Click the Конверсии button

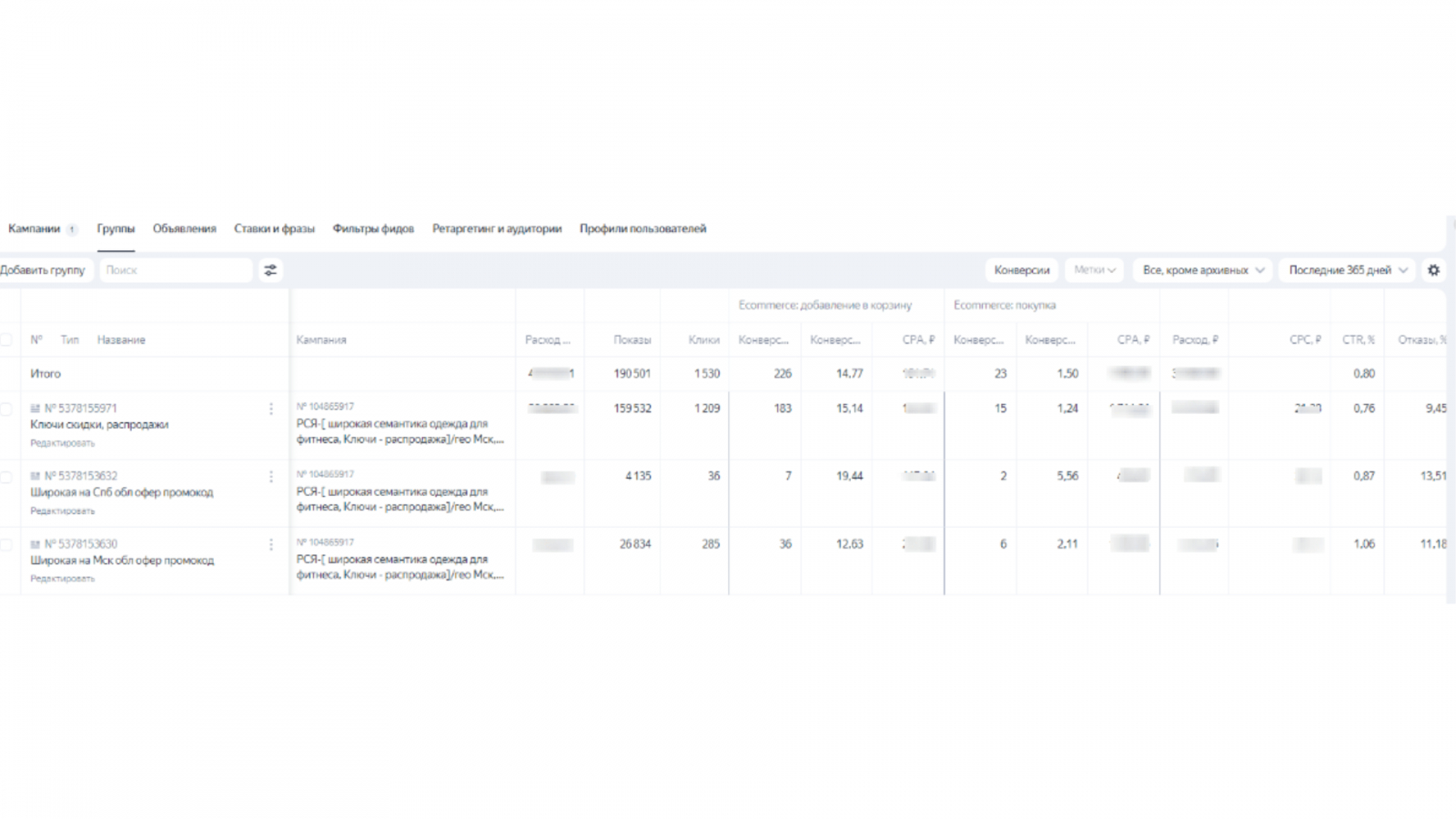coord(1021,270)
